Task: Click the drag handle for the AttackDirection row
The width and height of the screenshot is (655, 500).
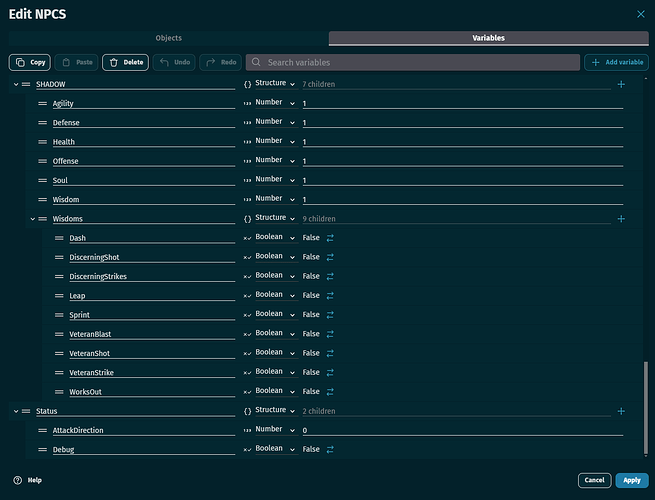Action: tap(43, 430)
